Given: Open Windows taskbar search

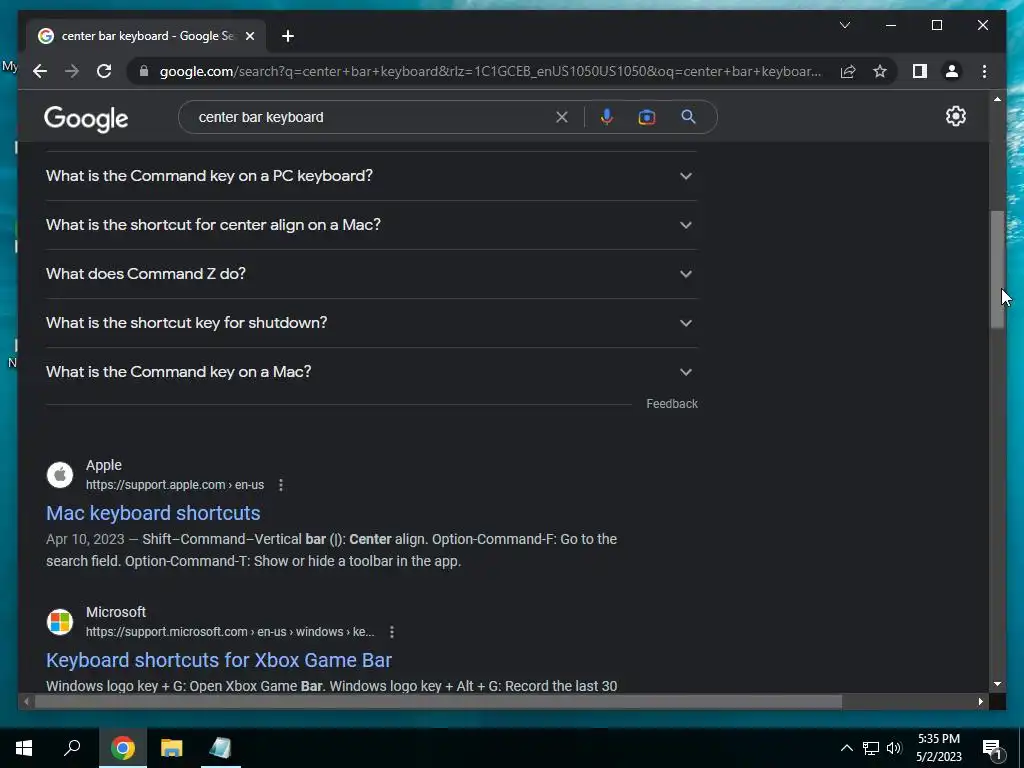Looking at the screenshot, I should pyautogui.click(x=72, y=748).
